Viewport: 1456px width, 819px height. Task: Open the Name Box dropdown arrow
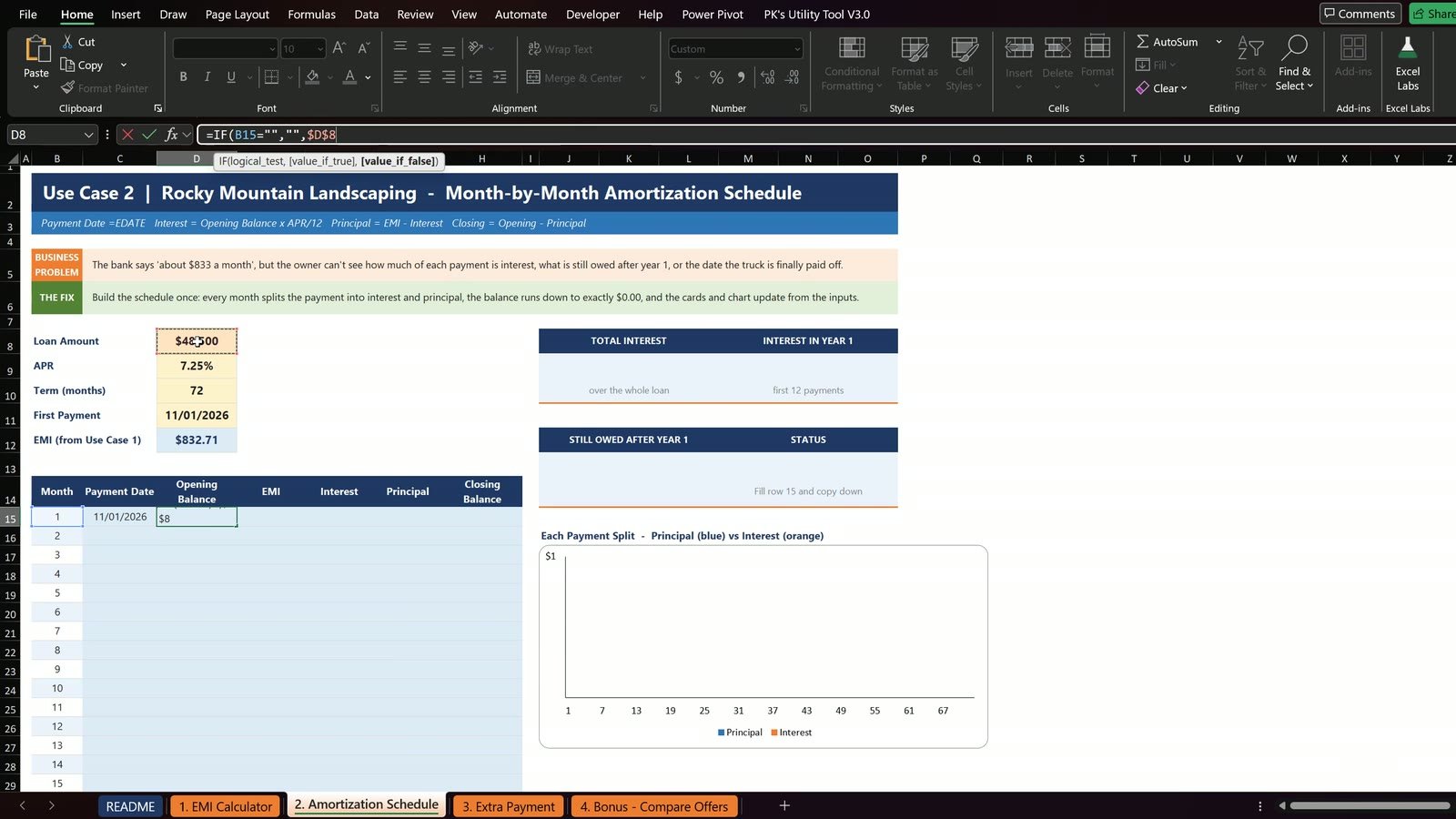pos(88,135)
